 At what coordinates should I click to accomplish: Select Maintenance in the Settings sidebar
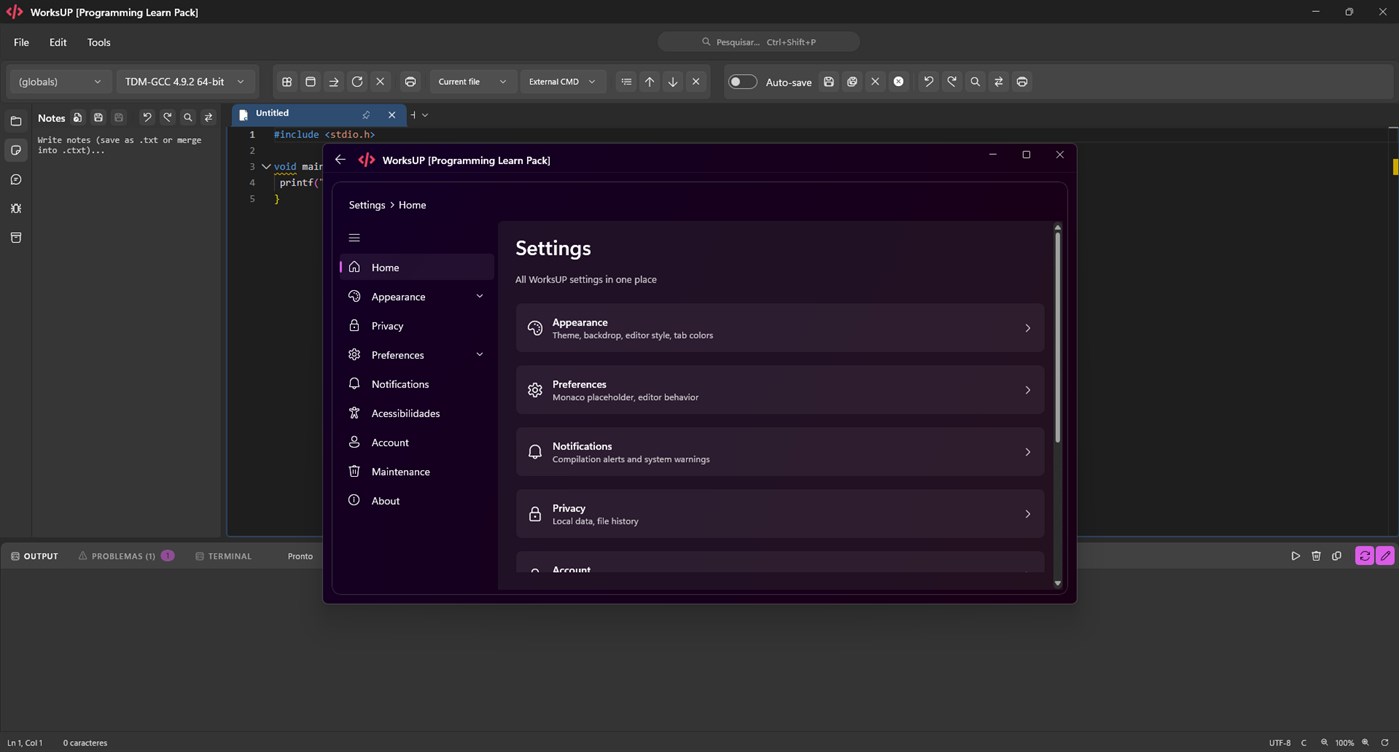(x=417, y=472)
